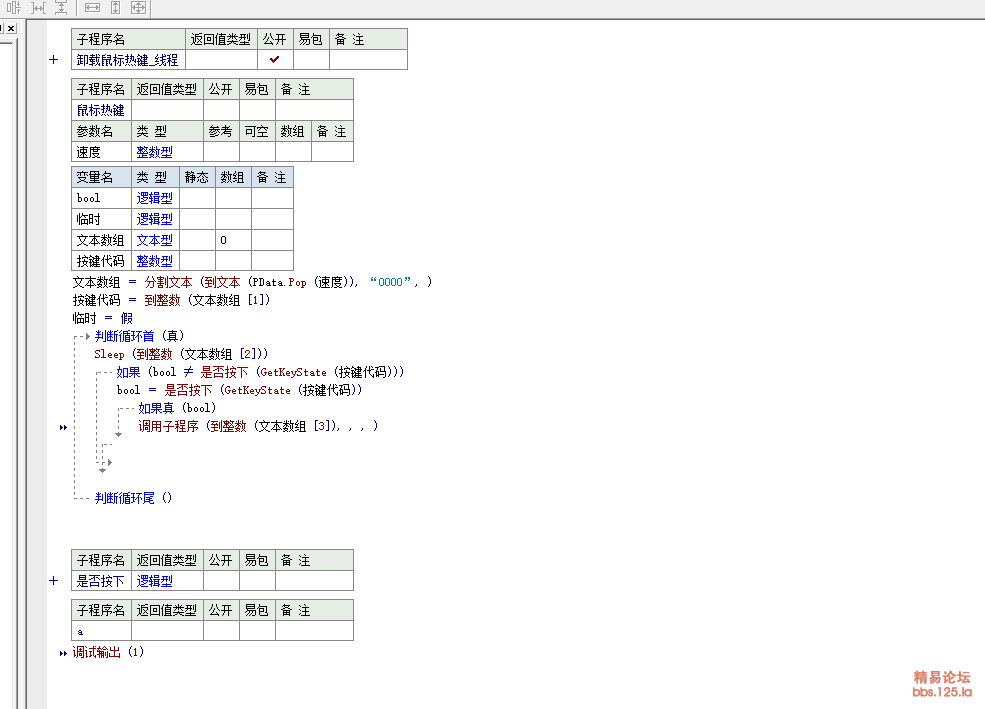Click the 备注 cell of 鼠标热键 subroutine
Screen dimensions: 985x709
coord(314,110)
